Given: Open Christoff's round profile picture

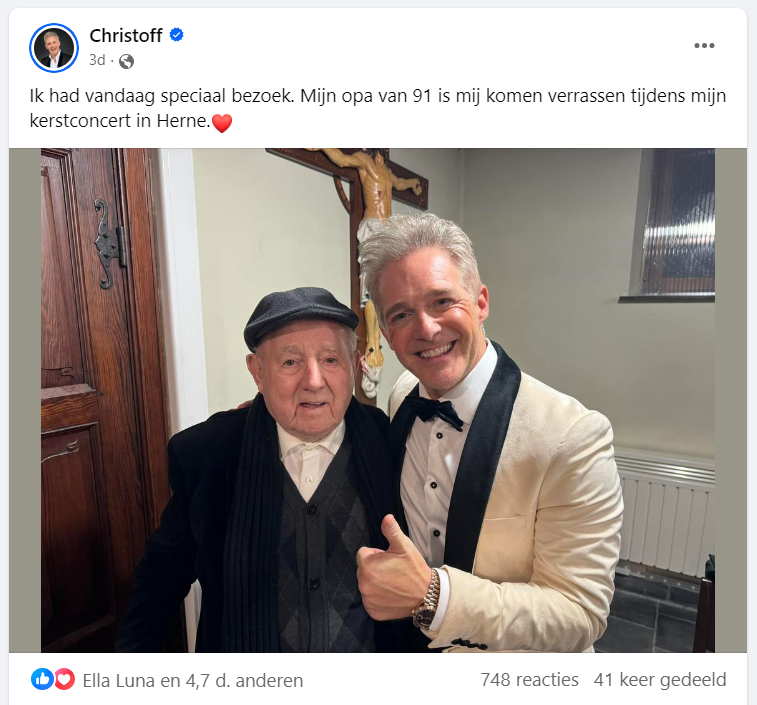Looking at the screenshot, I should click(54, 48).
